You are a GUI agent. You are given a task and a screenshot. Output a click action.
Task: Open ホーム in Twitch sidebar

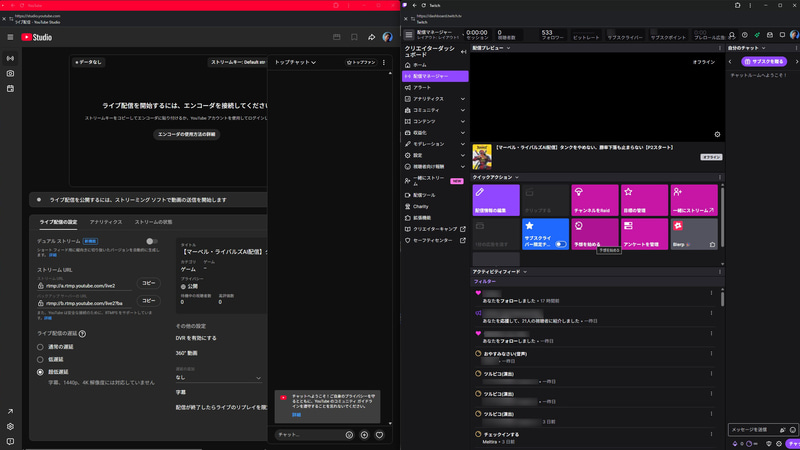pos(435,65)
